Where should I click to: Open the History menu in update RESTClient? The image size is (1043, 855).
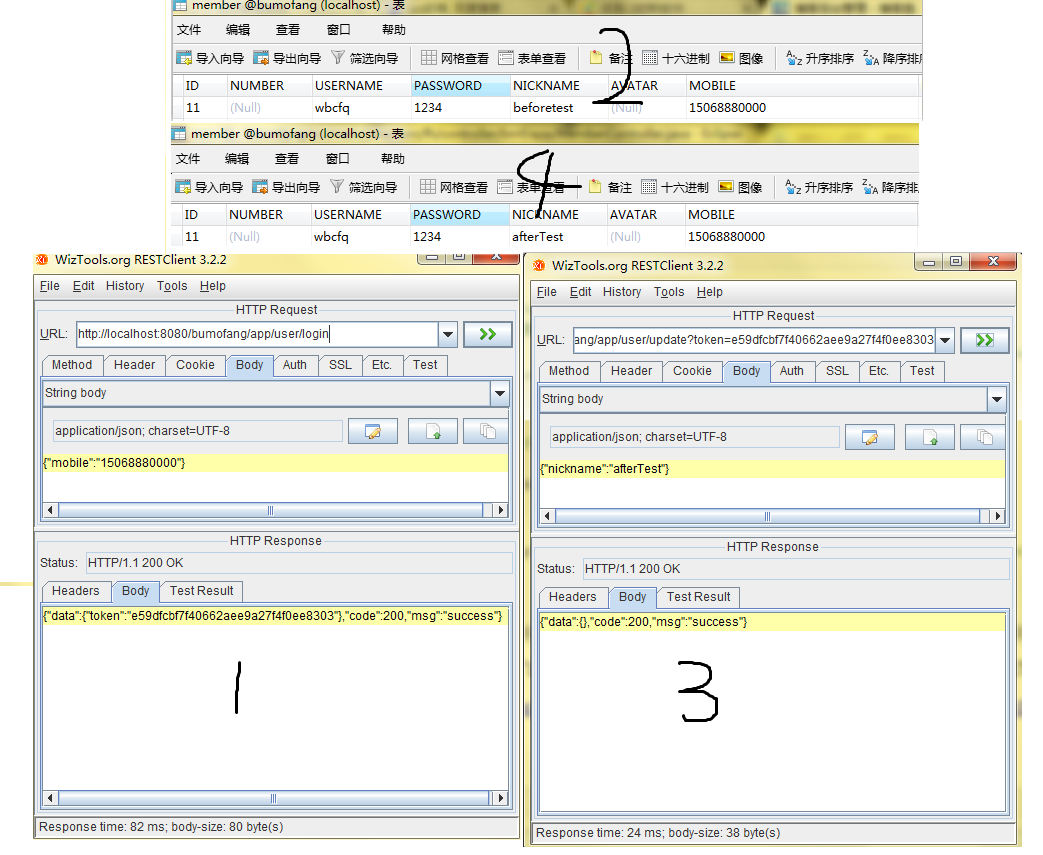(x=622, y=292)
